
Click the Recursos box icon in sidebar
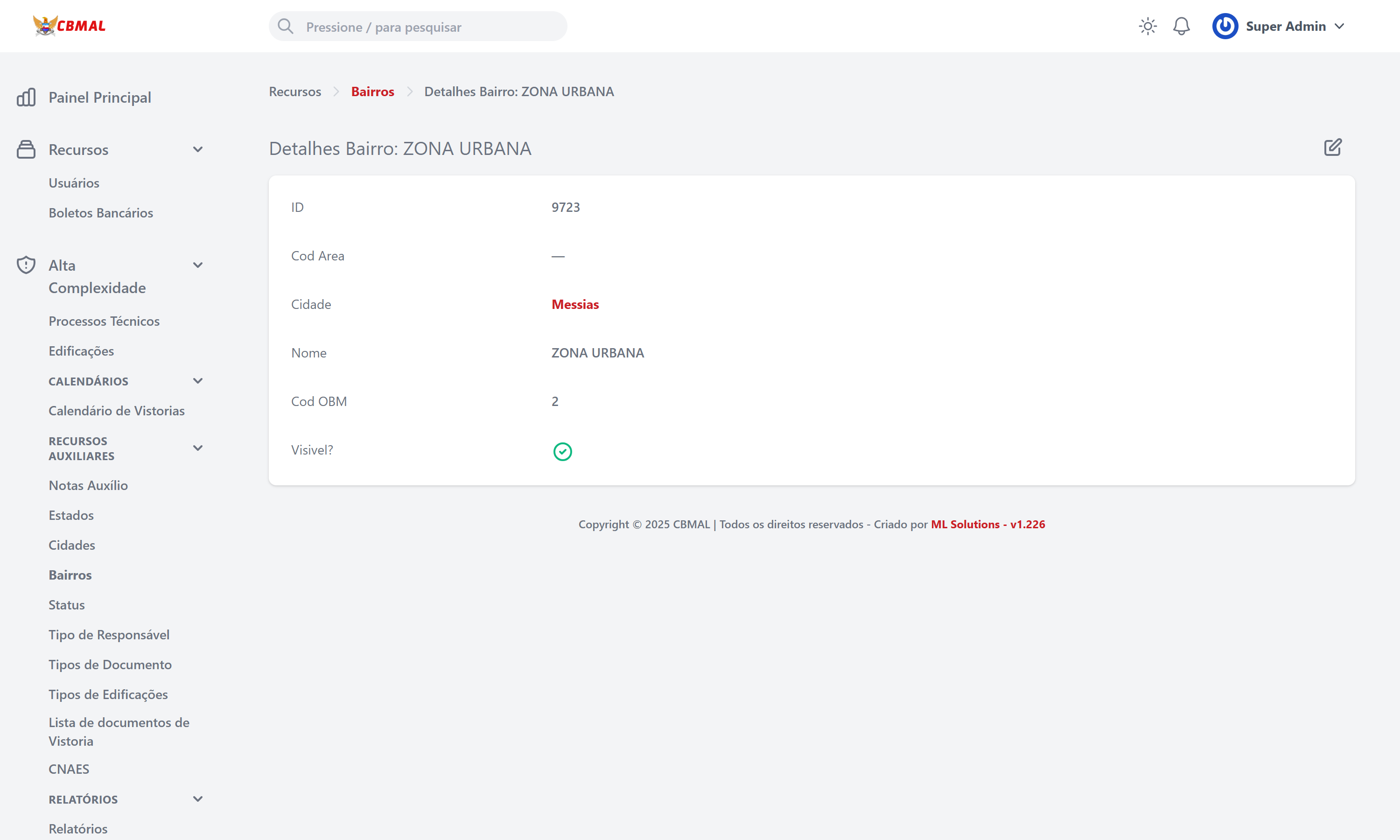(x=26, y=149)
